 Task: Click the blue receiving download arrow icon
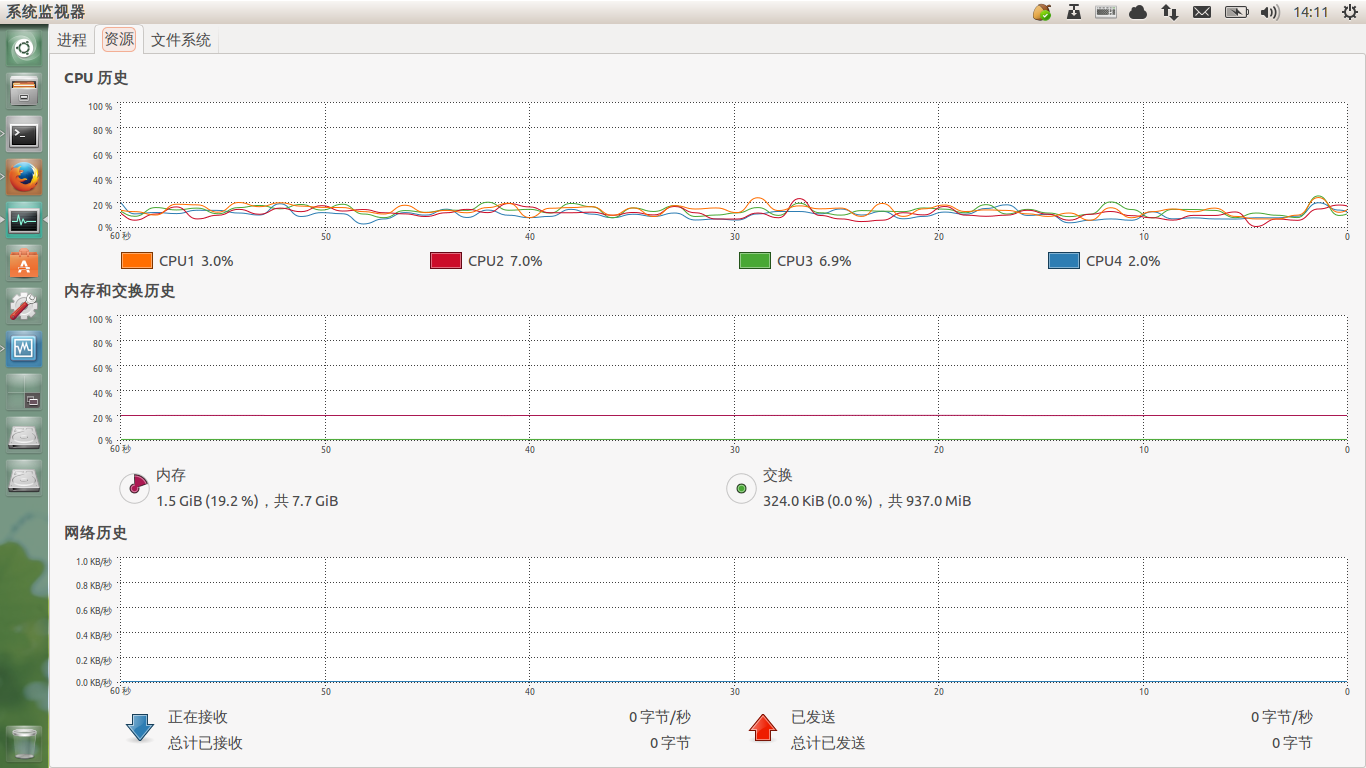pos(140,728)
